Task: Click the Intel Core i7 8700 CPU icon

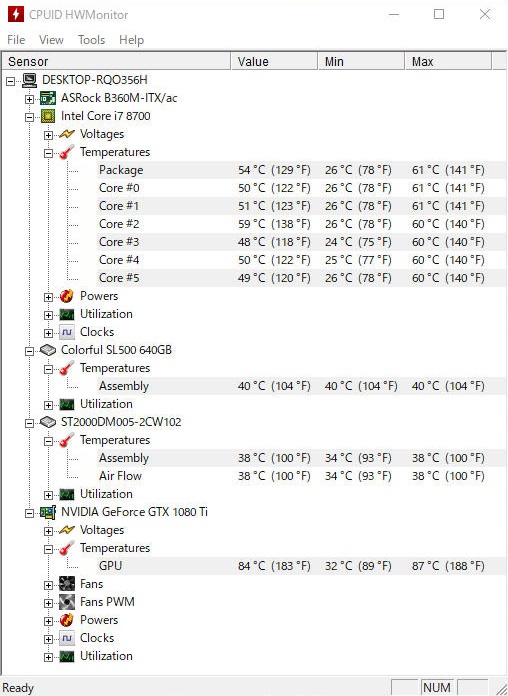Action: tap(48, 116)
